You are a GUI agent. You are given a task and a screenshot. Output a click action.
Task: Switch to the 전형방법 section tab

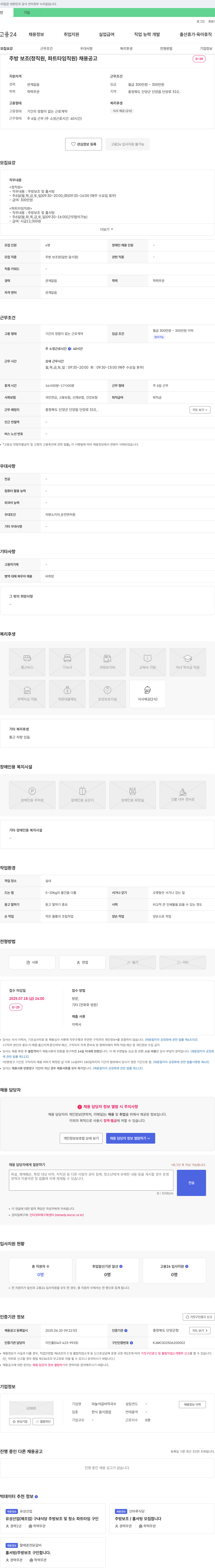pos(166,49)
